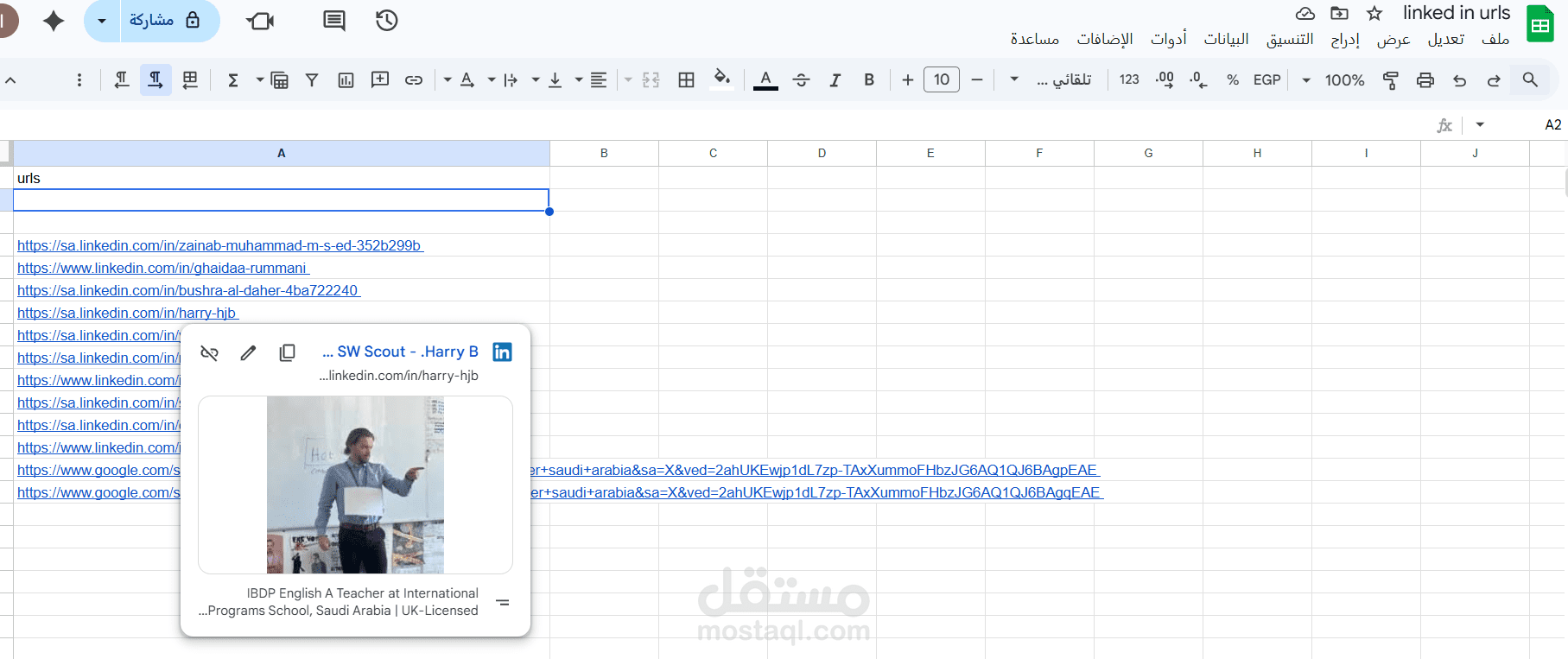Expand the vertical align dropdown arrow
The width and height of the screenshot is (1568, 659).
[x=536, y=80]
